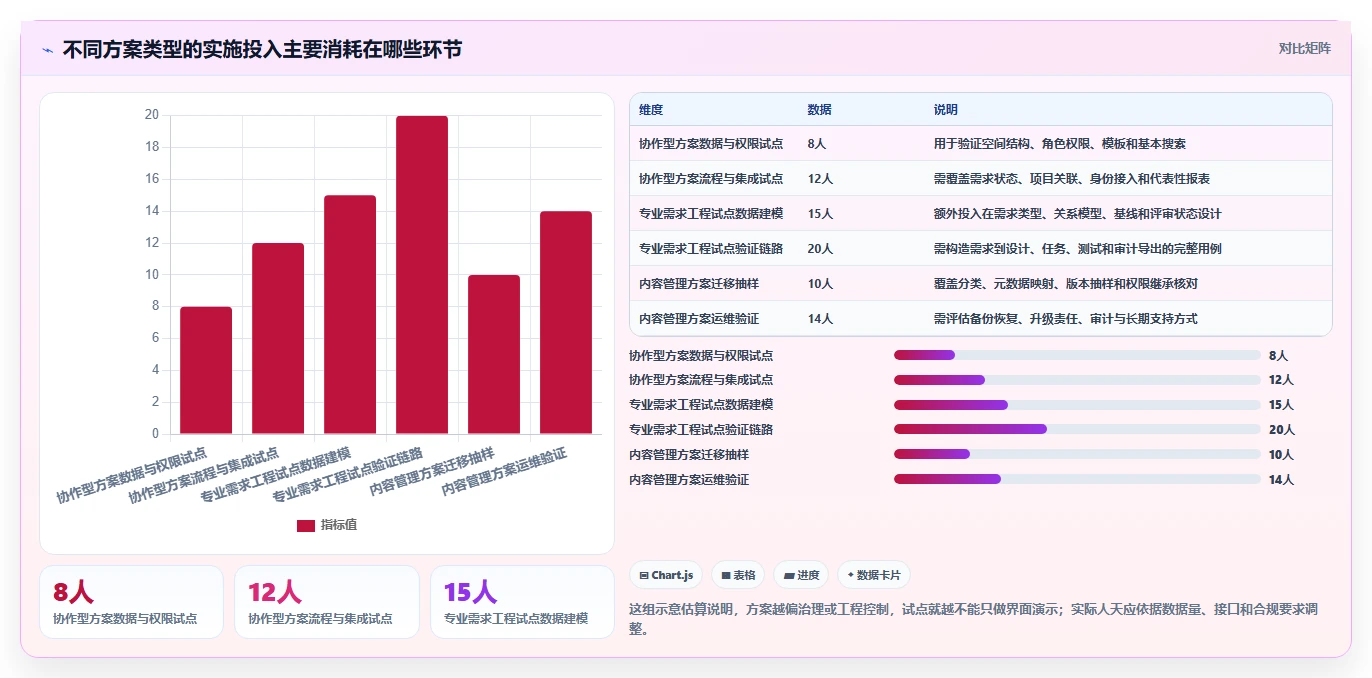1372x678 pixels.
Task: Click the 8人 progress bar
Action: pyautogui.click(x=1077, y=355)
